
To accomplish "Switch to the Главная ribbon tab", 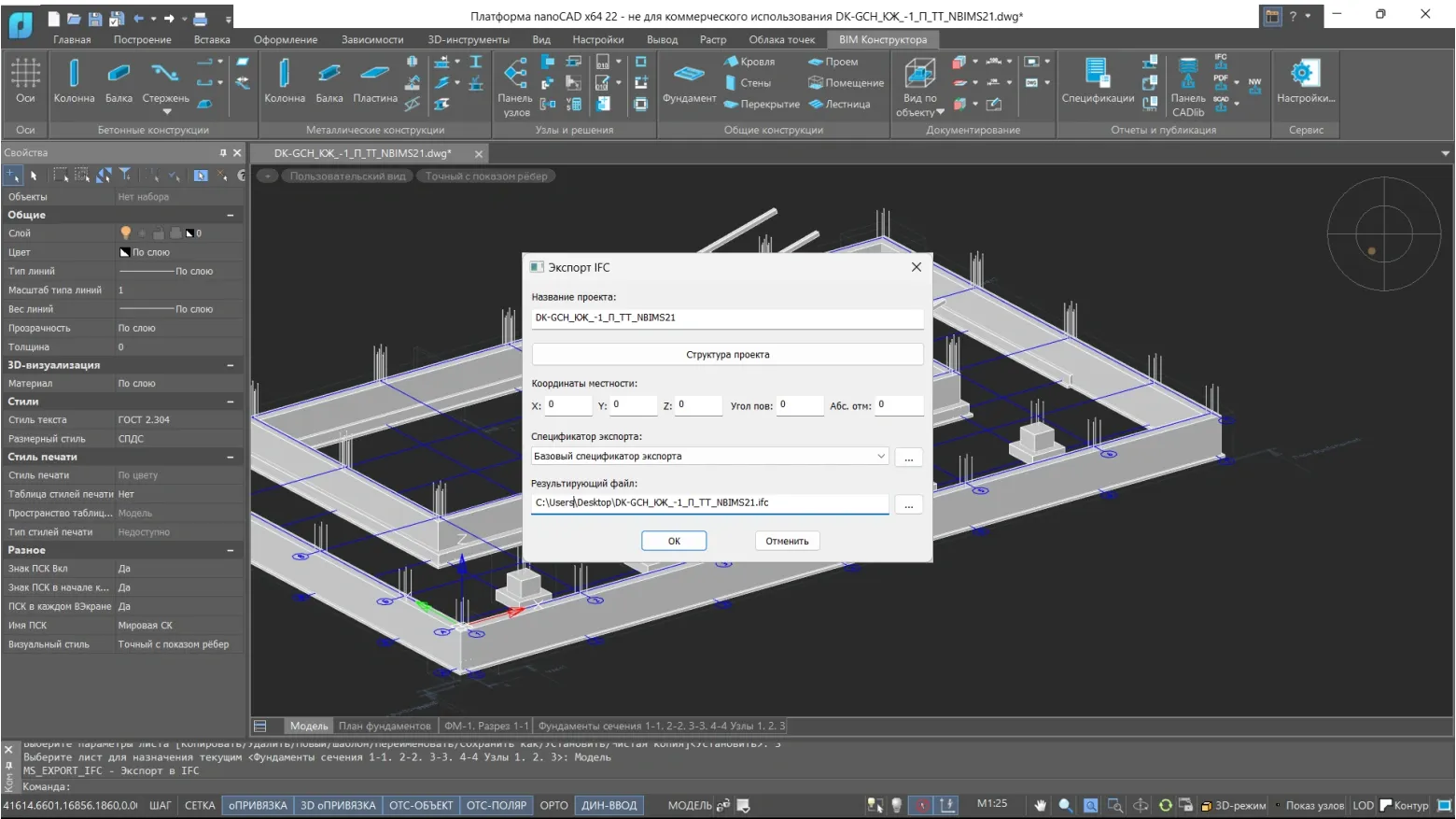I will [72, 40].
